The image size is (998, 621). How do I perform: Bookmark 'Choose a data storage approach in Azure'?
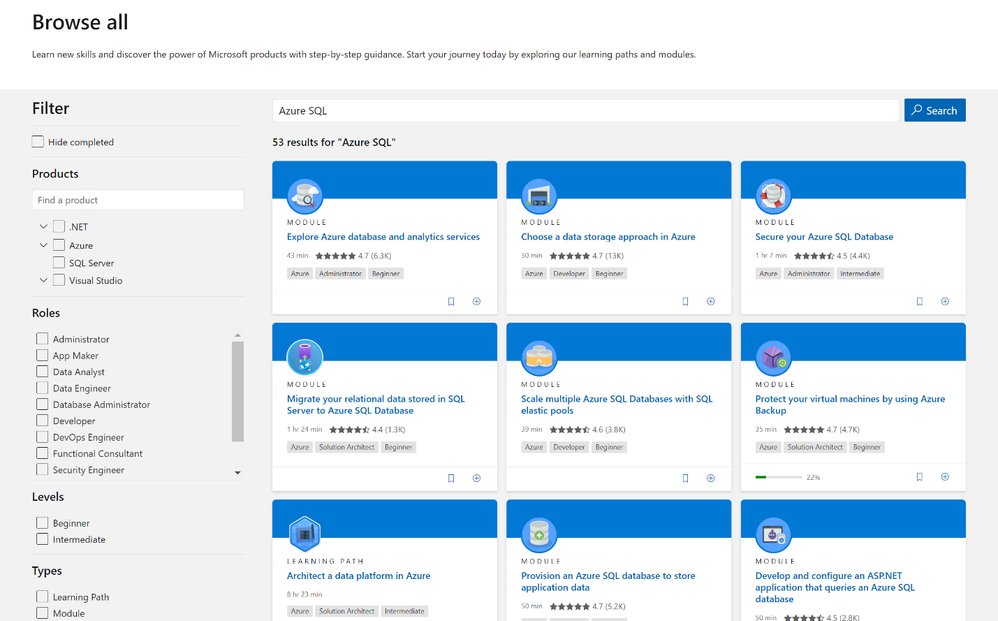click(x=685, y=302)
